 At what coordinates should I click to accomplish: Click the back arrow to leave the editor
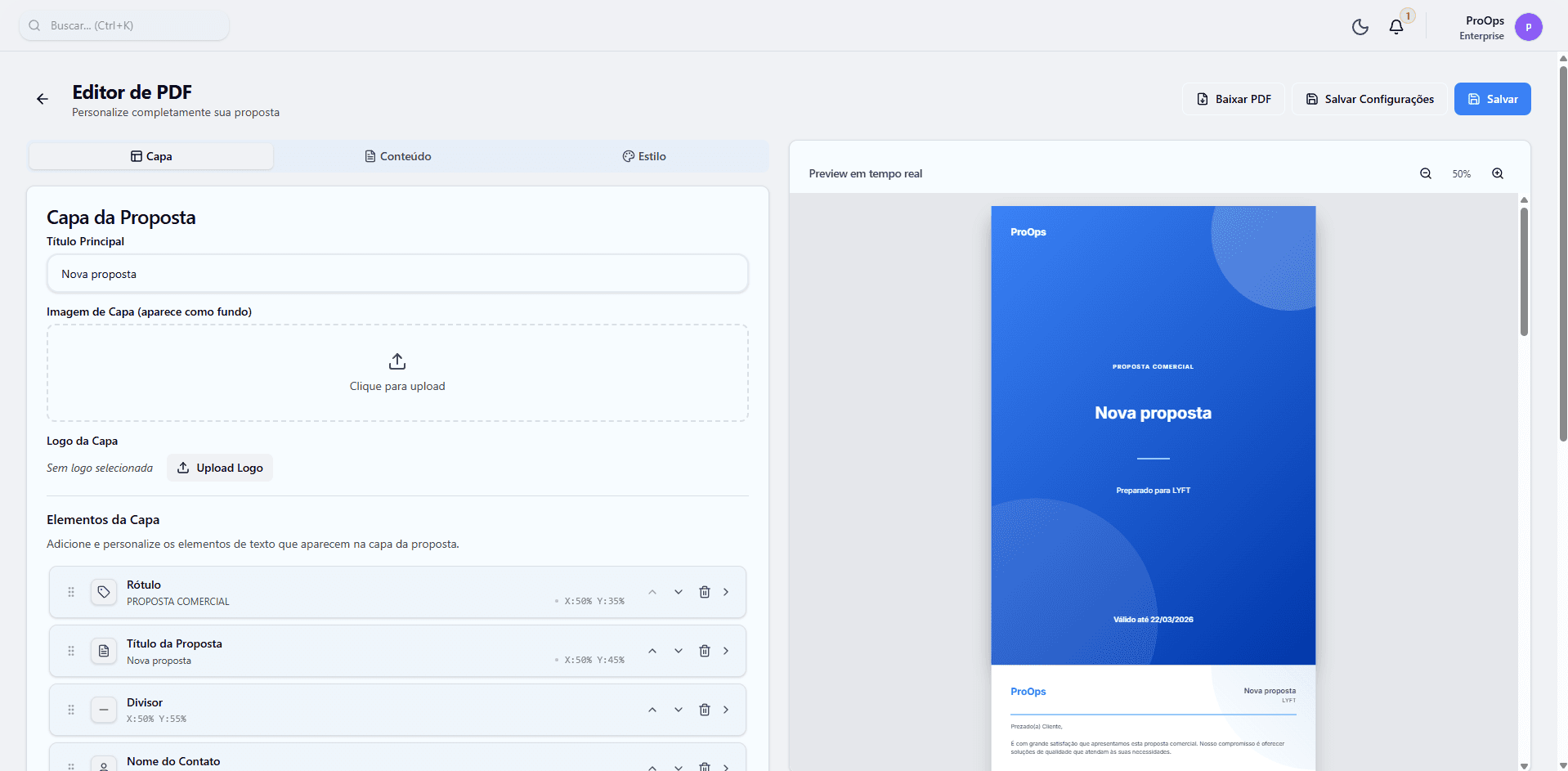pos(42,98)
